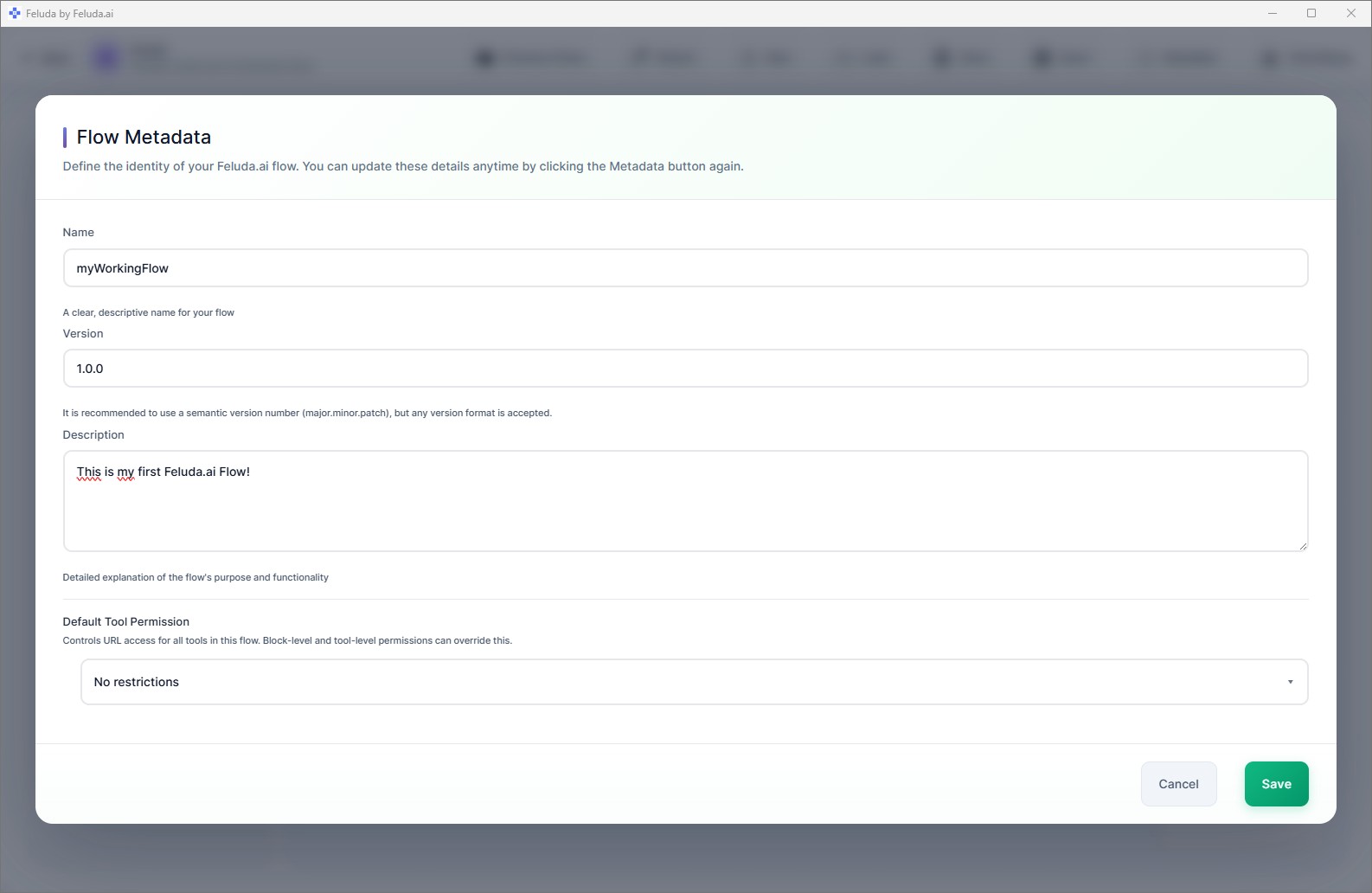The height and width of the screenshot is (893, 1372).
Task: Click the Flow Metadata dialog title
Action: 144,138
